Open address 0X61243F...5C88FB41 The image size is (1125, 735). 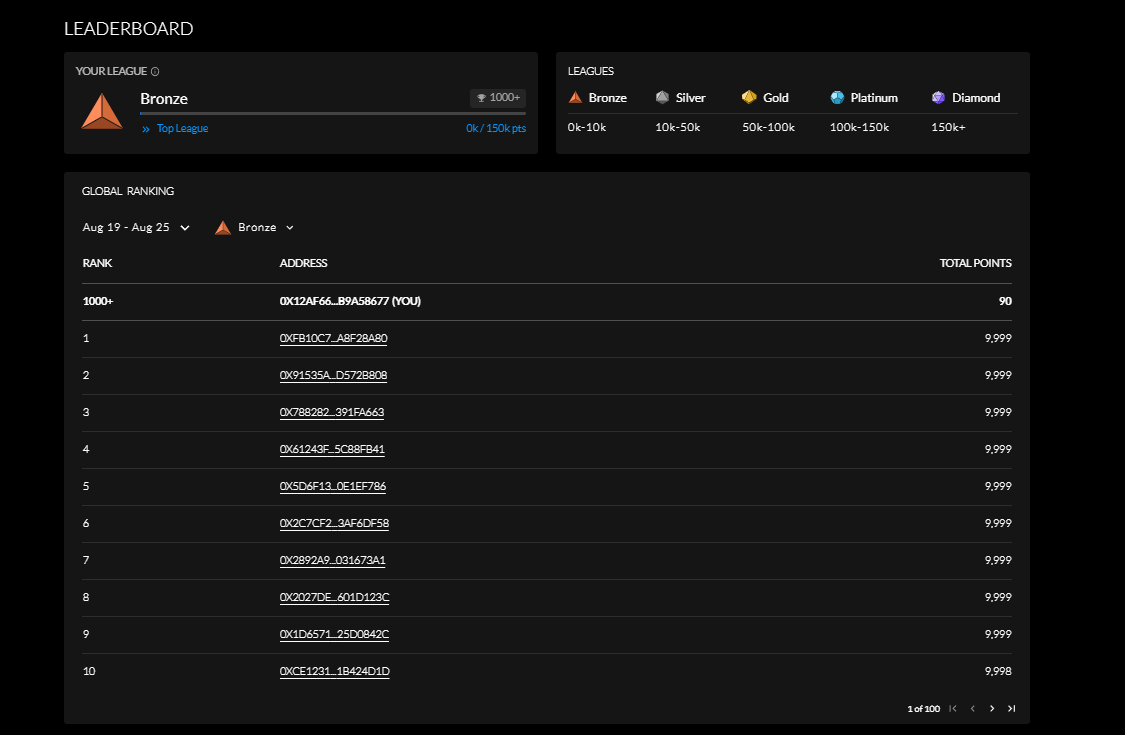pos(332,449)
